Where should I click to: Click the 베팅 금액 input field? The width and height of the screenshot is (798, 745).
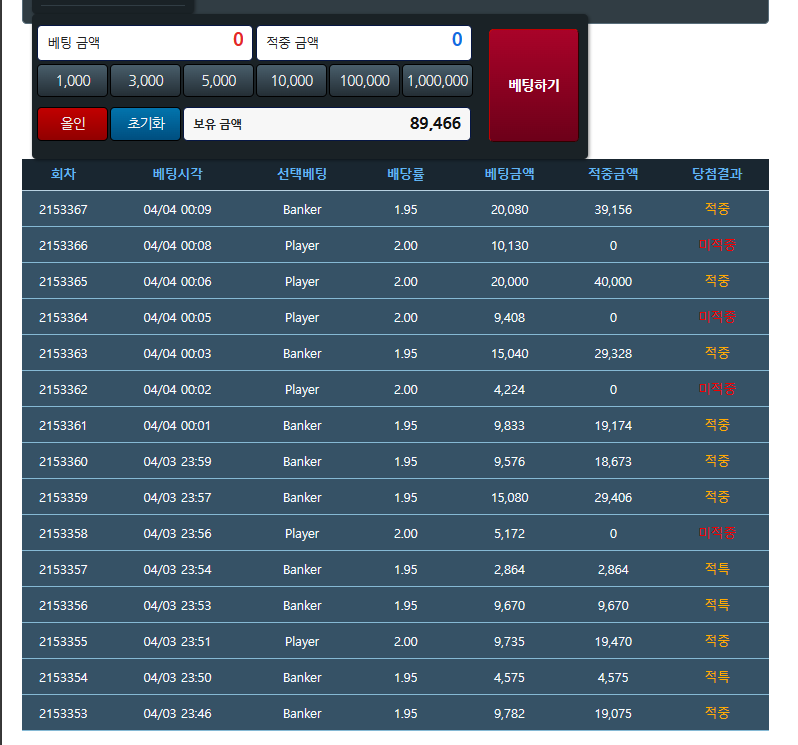(145, 43)
